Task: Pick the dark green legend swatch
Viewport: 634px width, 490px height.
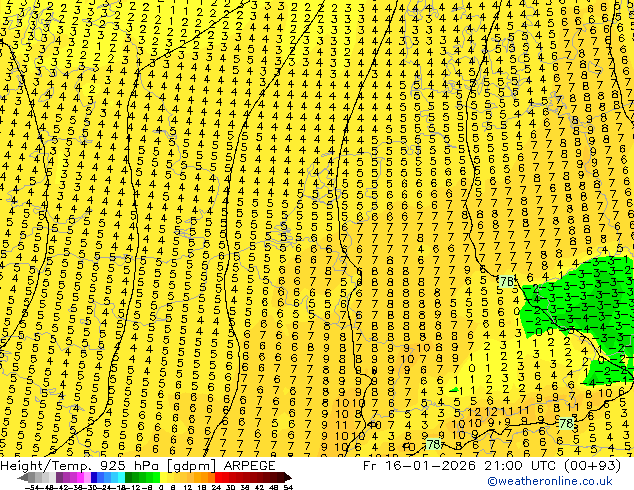Action: (129, 477)
